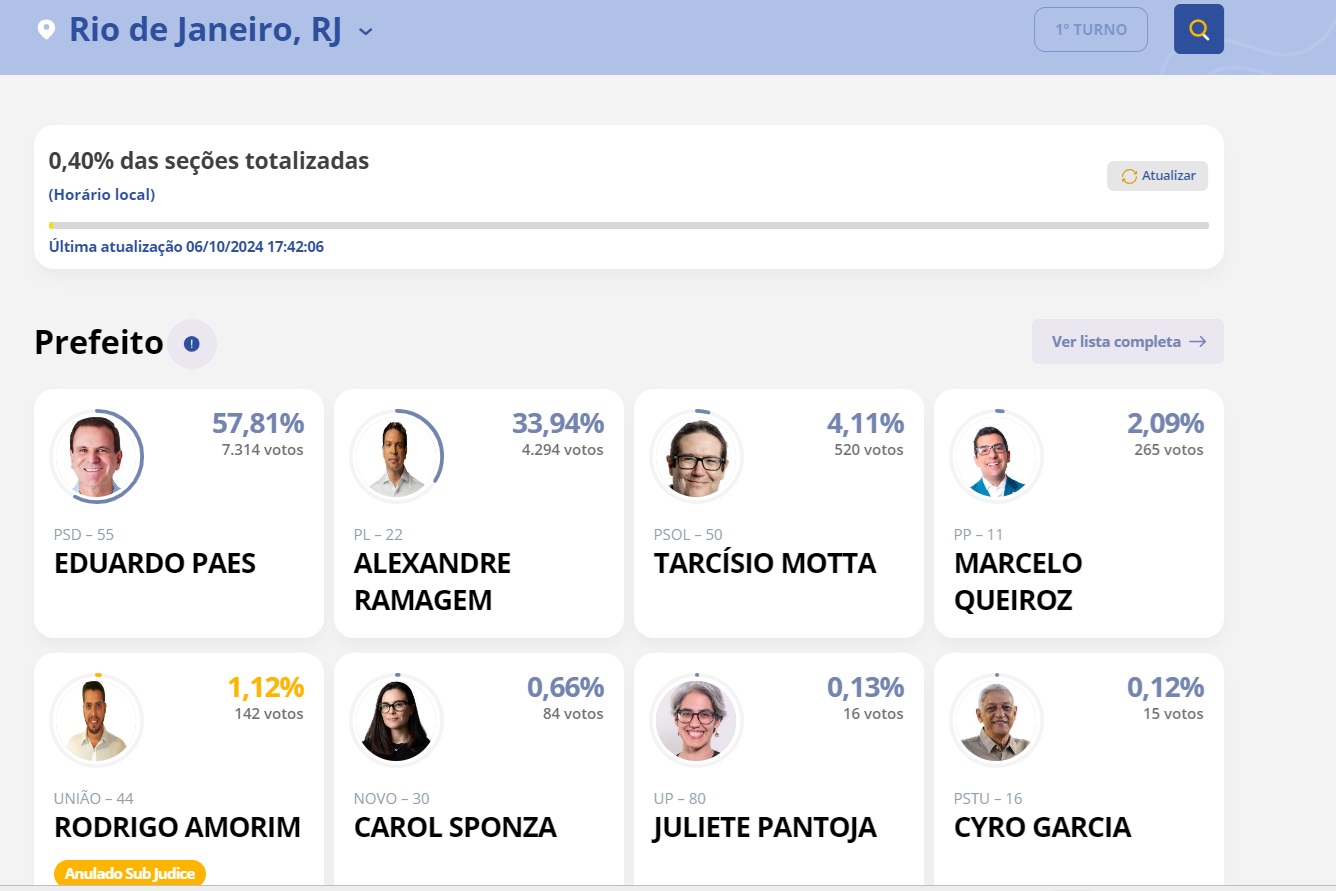Click the refresh arrows icon in Atualizar

1129,176
